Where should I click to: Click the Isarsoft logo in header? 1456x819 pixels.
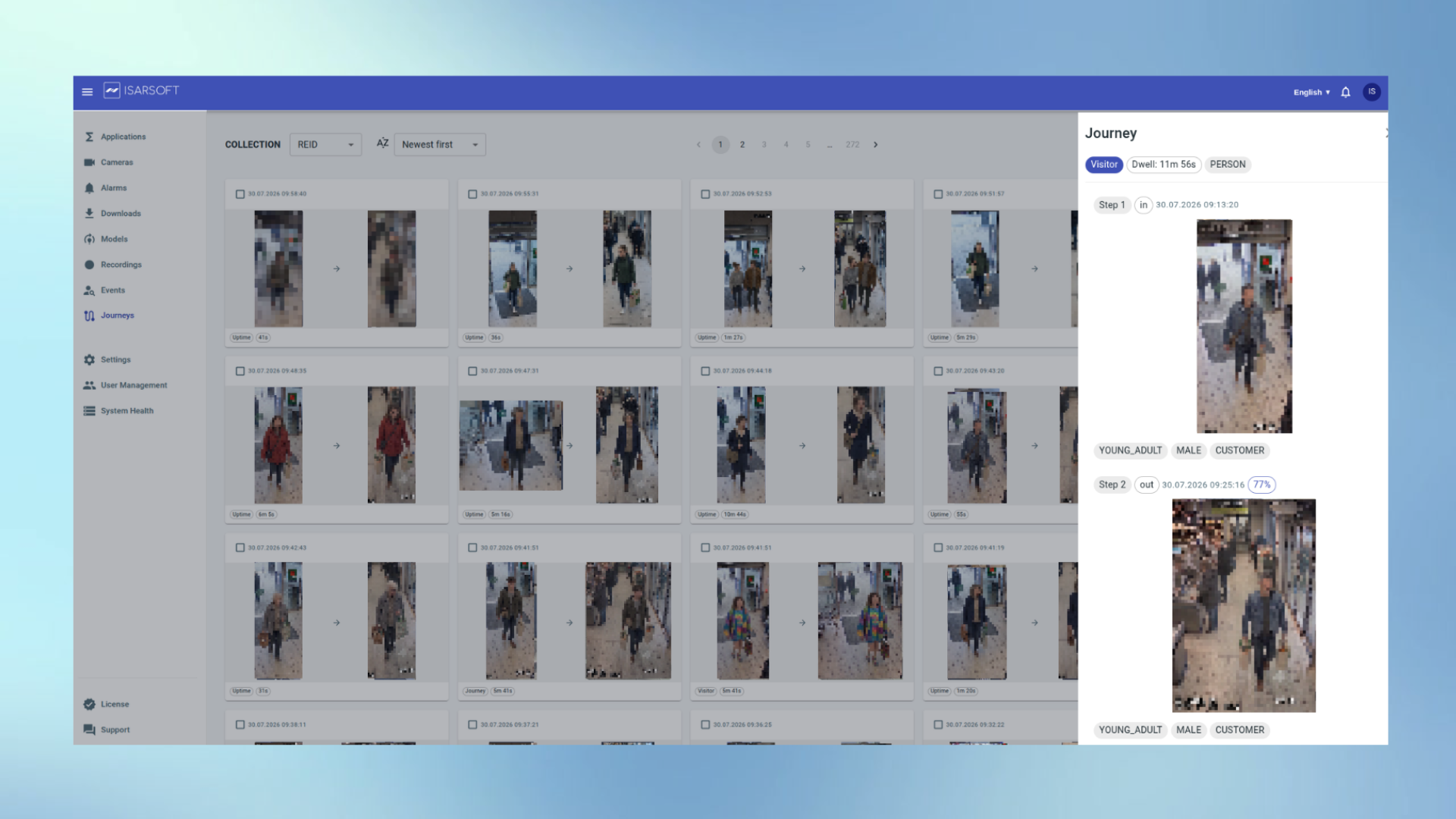[142, 90]
